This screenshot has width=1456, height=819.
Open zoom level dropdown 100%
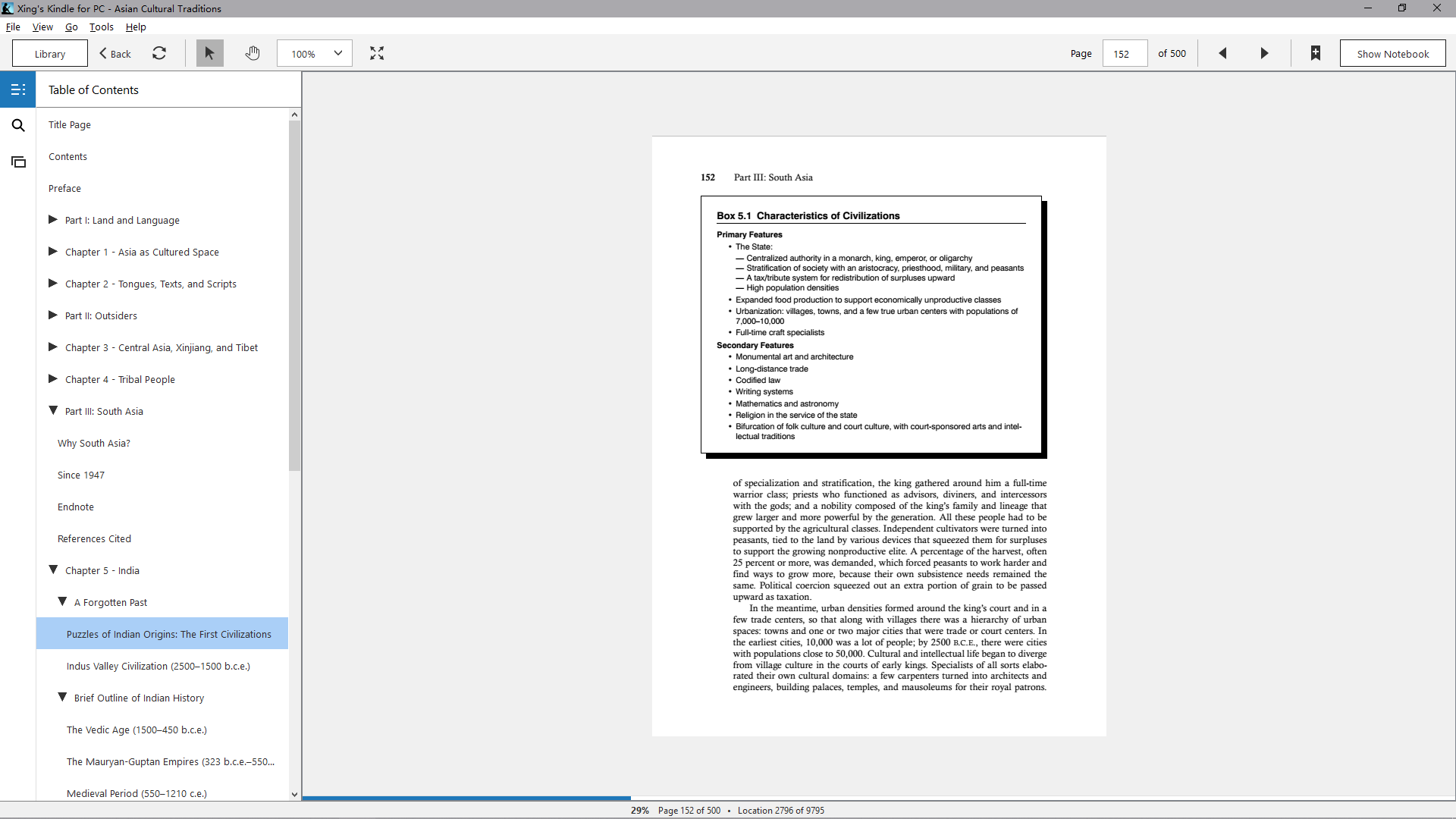point(315,53)
